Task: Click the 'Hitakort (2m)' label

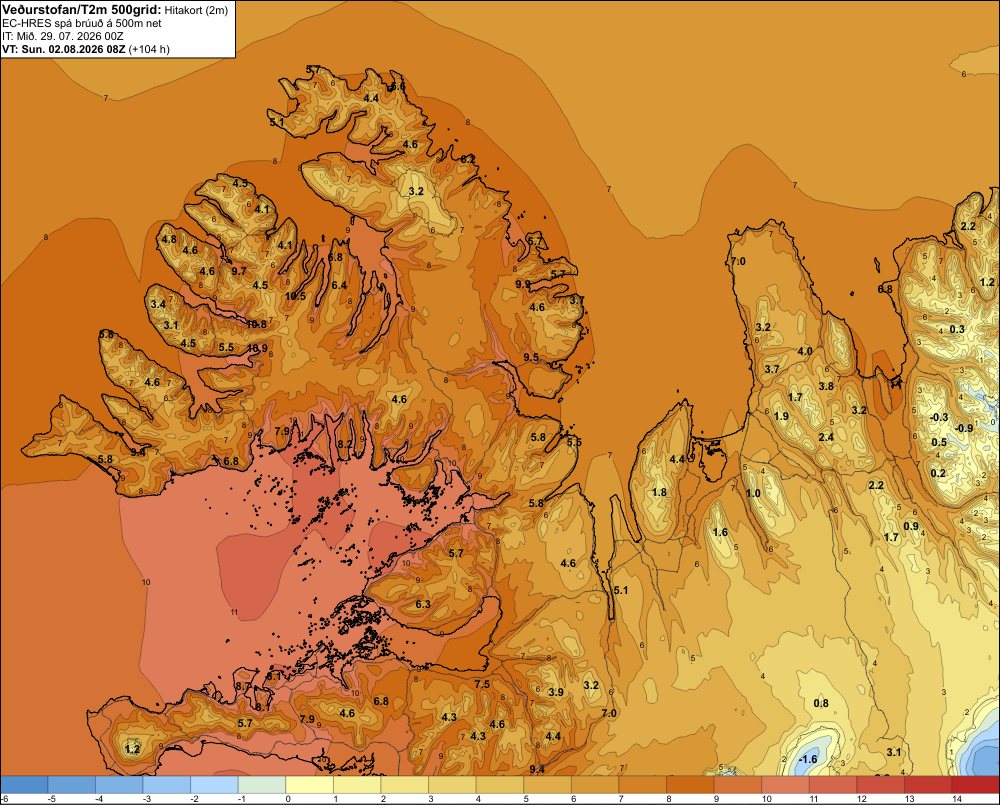Action: (196, 10)
